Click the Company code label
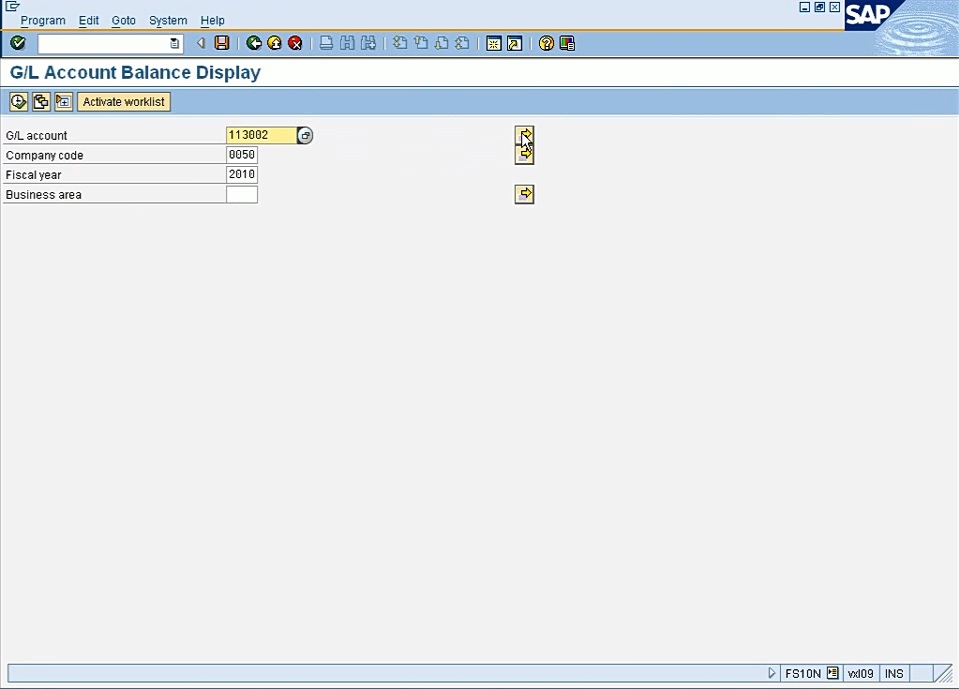Viewport: 959px width, 689px height. (x=45, y=155)
